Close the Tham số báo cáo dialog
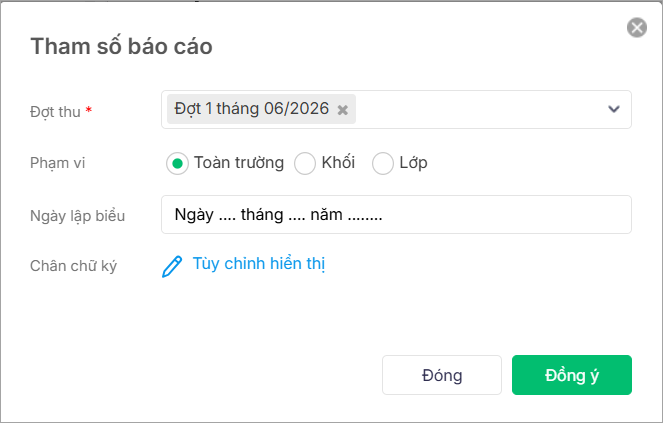 click(637, 28)
